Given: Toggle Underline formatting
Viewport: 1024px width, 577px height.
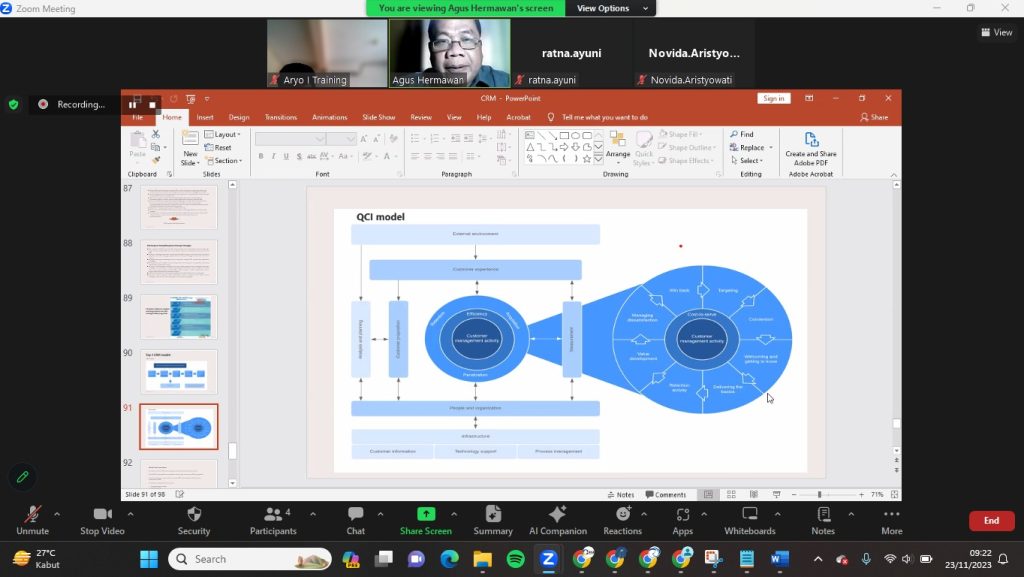Looking at the screenshot, I should [286, 157].
